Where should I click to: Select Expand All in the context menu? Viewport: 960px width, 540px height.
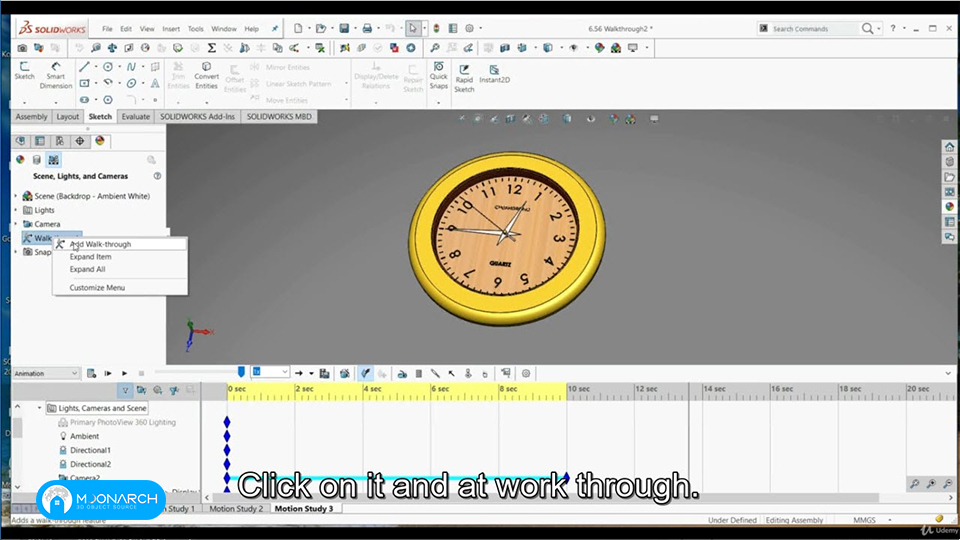coord(87,269)
